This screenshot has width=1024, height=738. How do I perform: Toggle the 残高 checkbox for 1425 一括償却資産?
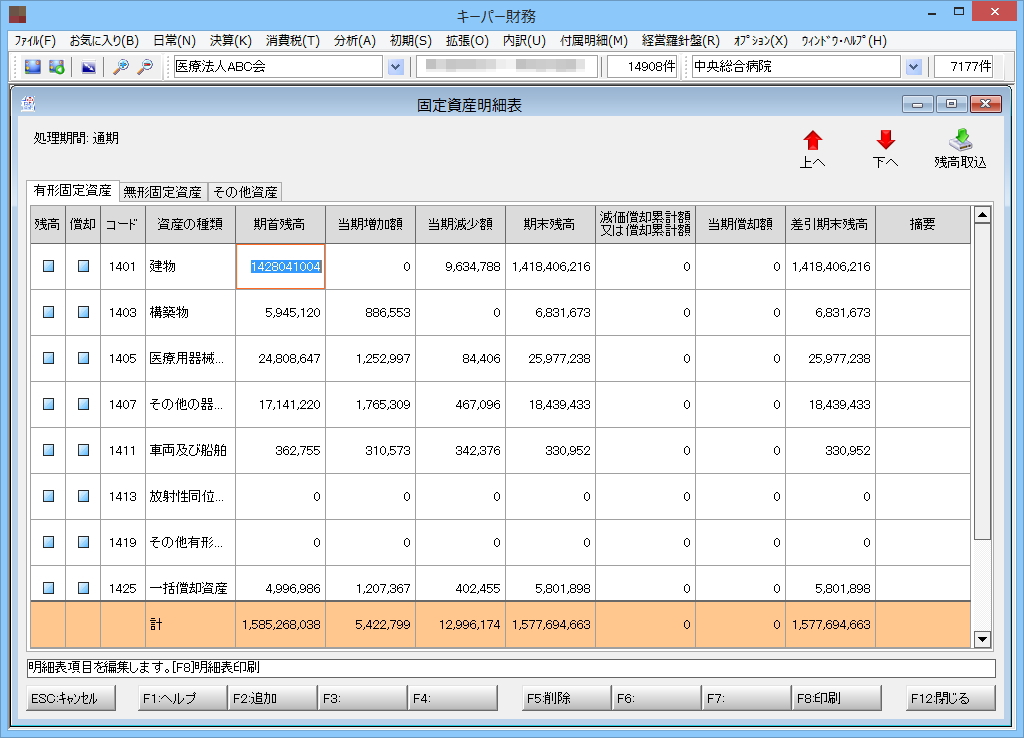(x=48, y=588)
